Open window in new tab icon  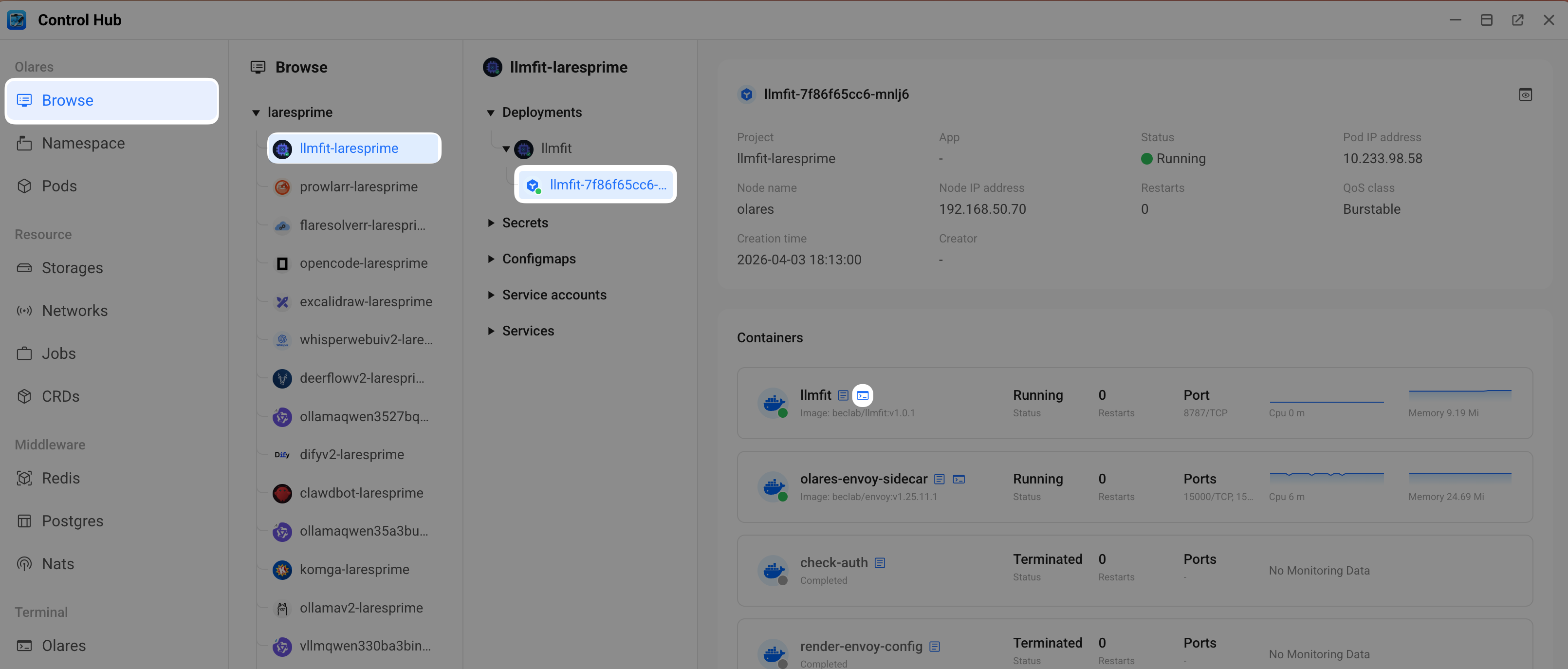(x=1517, y=20)
